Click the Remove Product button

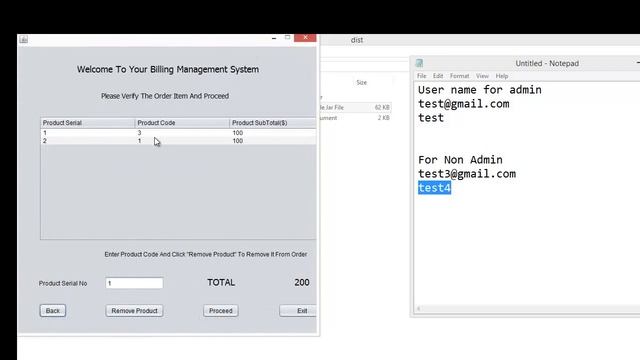[134, 311]
